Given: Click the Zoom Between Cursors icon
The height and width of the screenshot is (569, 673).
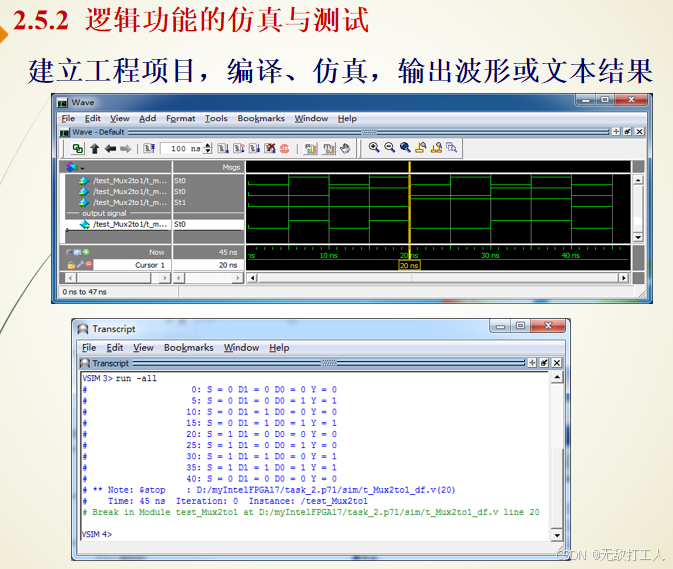Looking at the screenshot, I should coord(436,148).
